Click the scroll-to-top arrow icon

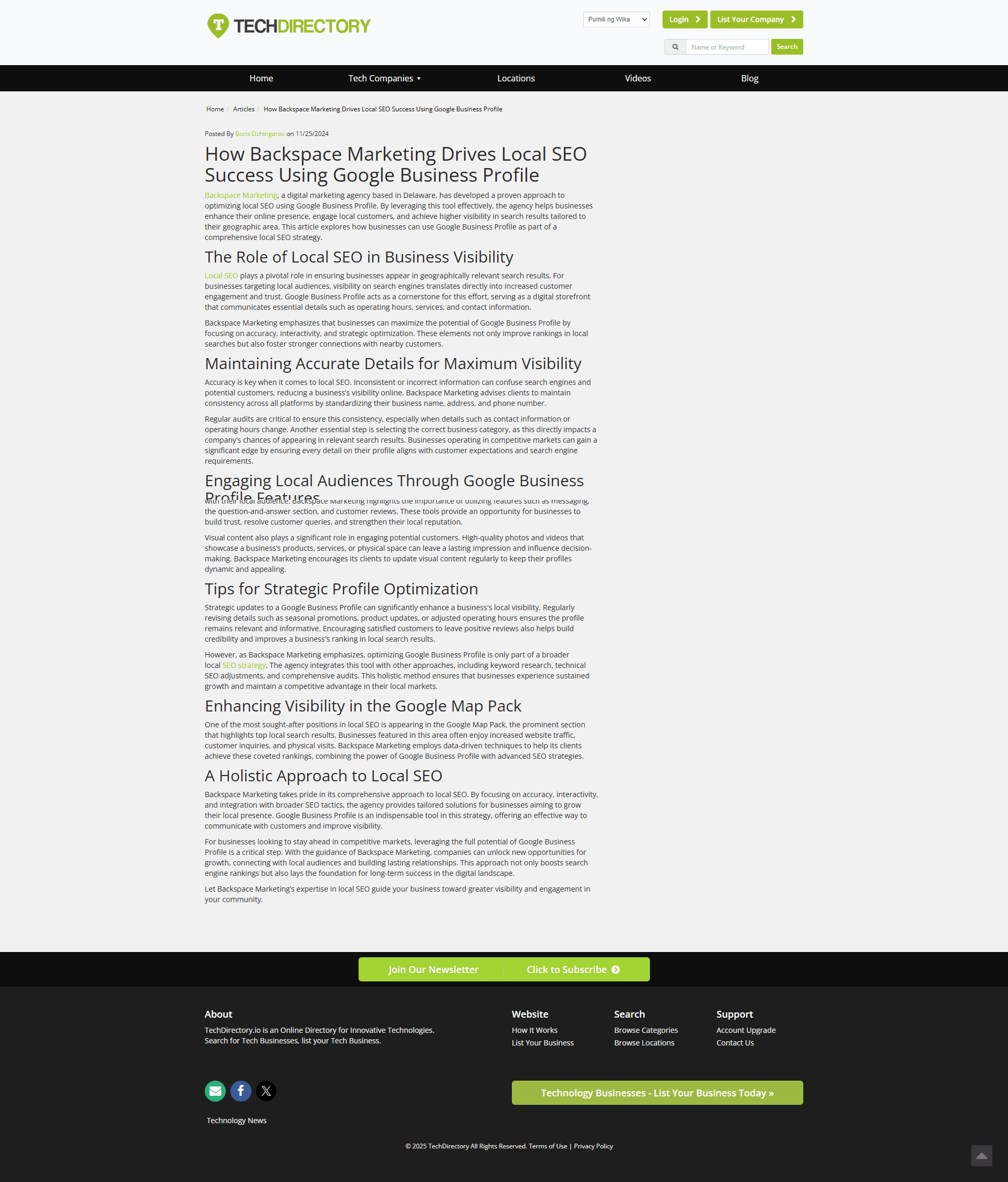981,1153
